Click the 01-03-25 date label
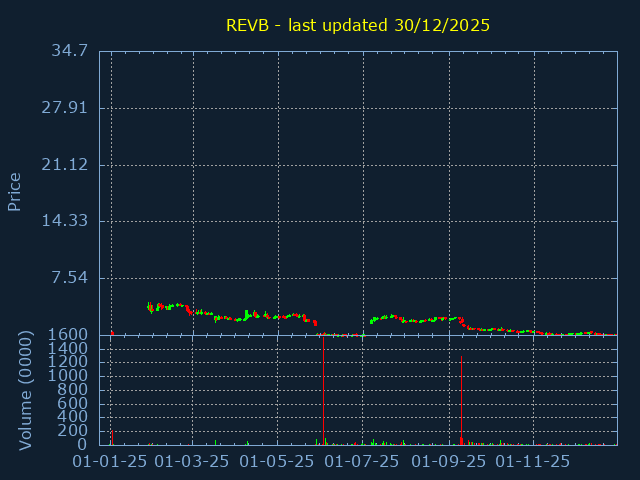 [x=193, y=462]
